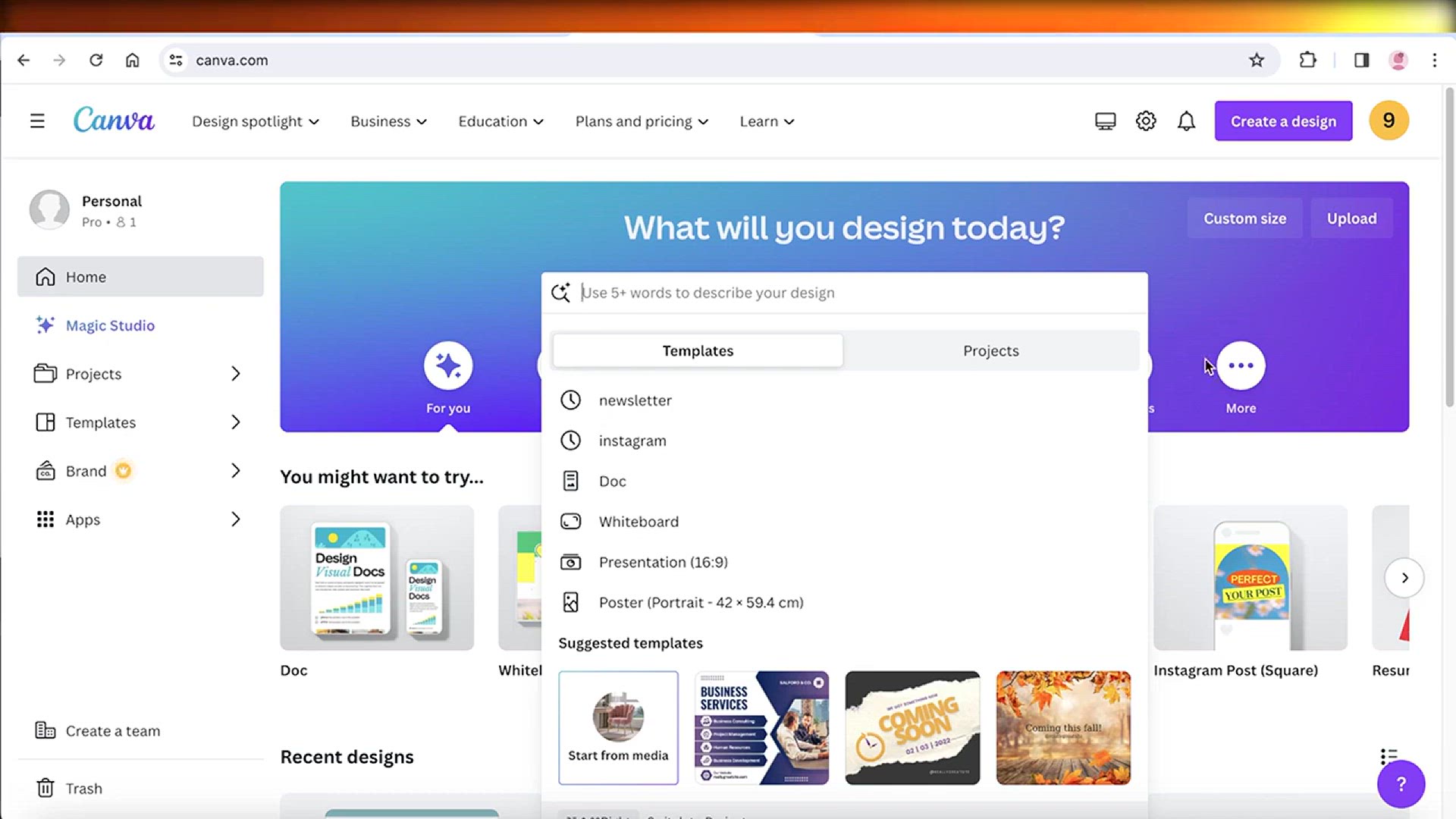Toggle the browser side panel

click(1361, 60)
